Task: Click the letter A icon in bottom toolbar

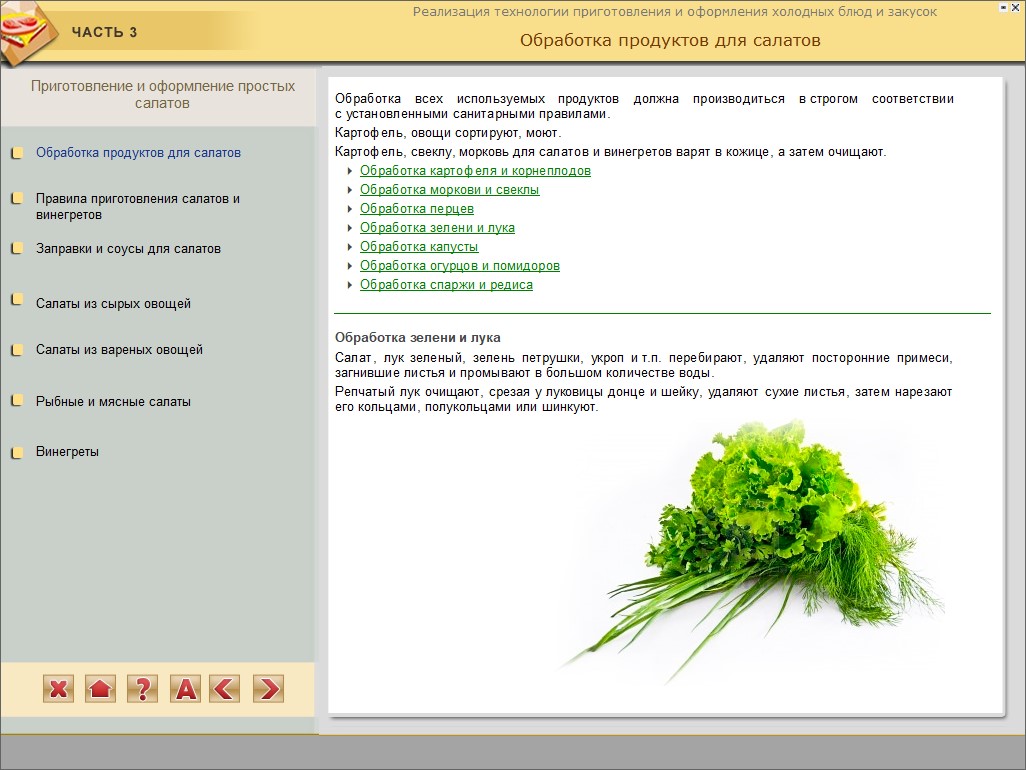Action: [x=185, y=688]
